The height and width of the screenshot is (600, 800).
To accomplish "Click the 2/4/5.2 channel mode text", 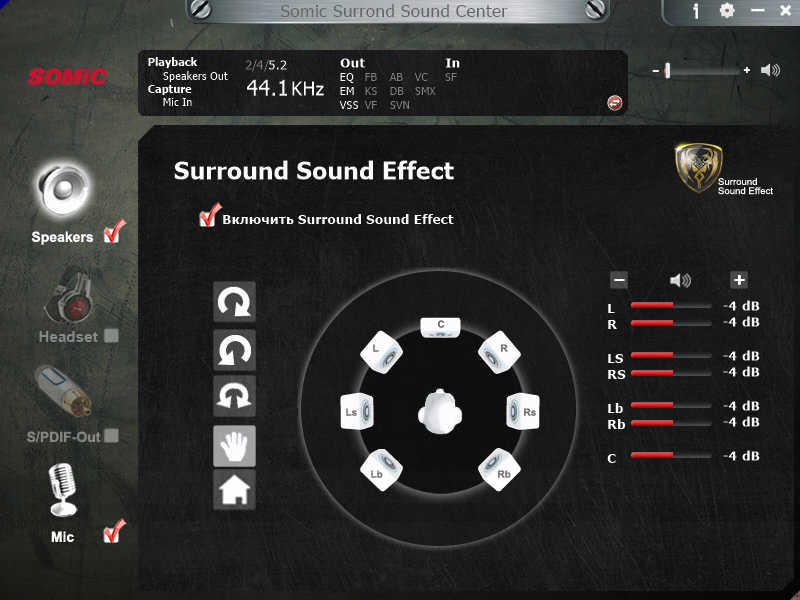I will [266, 65].
